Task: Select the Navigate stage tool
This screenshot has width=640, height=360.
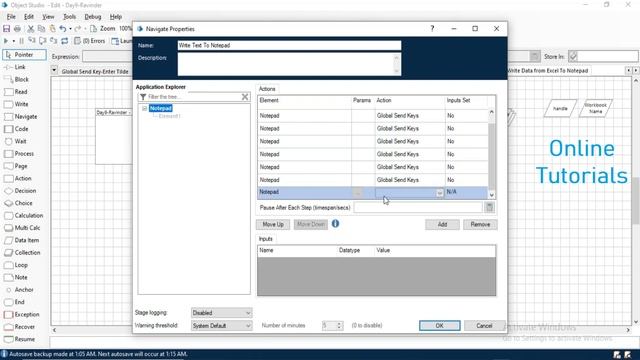Action: [21, 116]
